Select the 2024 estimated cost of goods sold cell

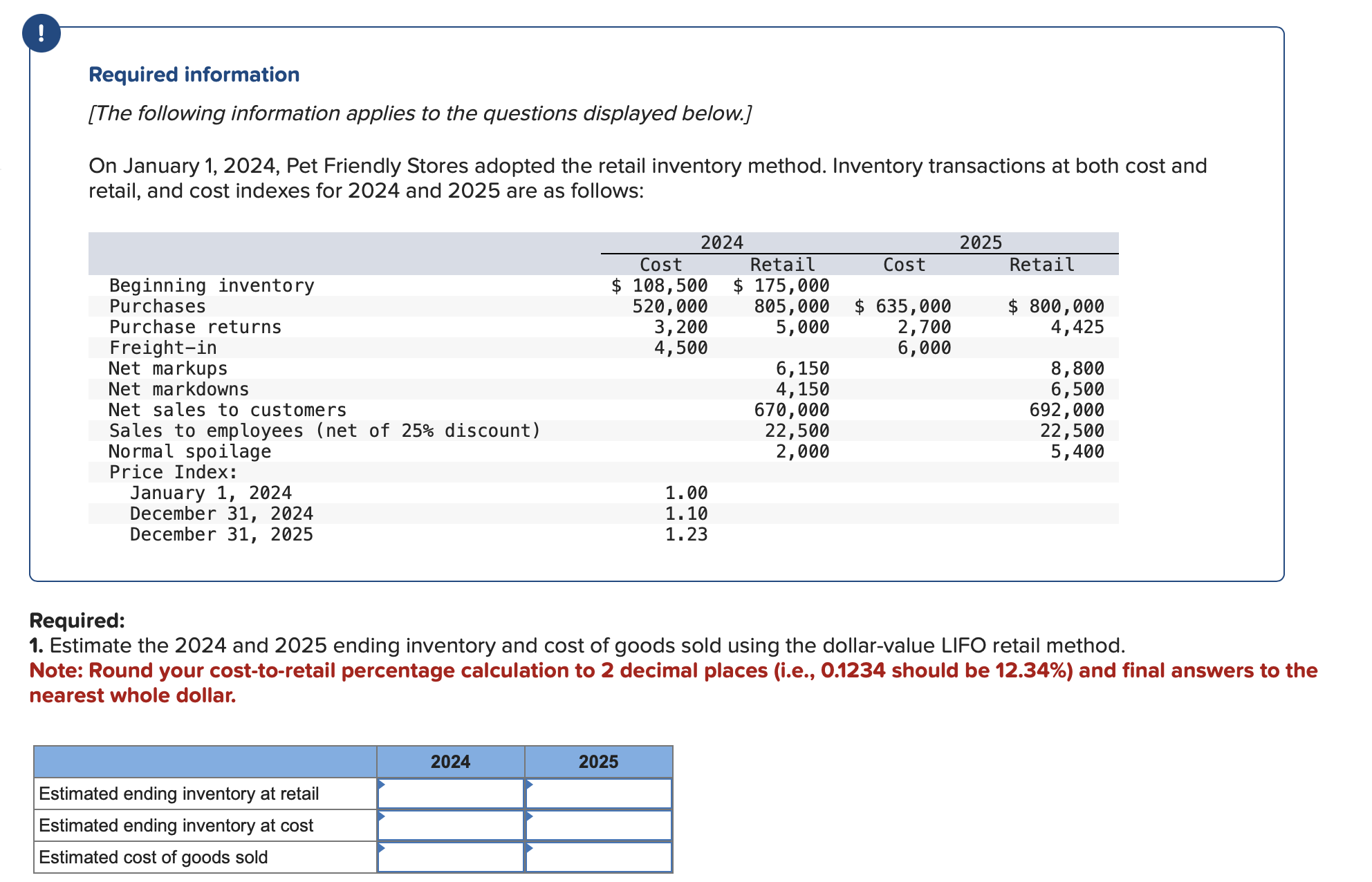click(x=449, y=856)
